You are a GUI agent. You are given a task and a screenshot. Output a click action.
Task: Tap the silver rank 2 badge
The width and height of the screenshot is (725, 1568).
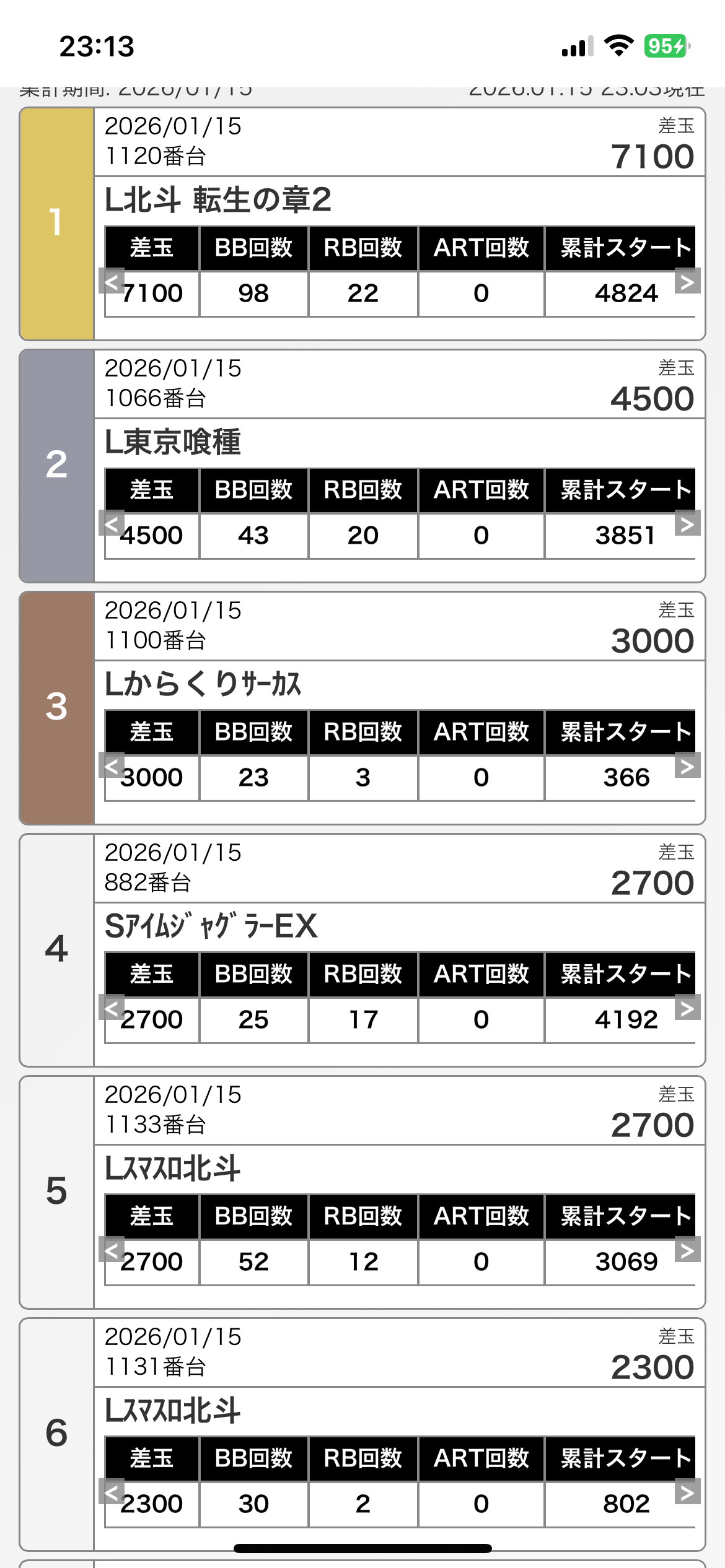click(x=56, y=466)
